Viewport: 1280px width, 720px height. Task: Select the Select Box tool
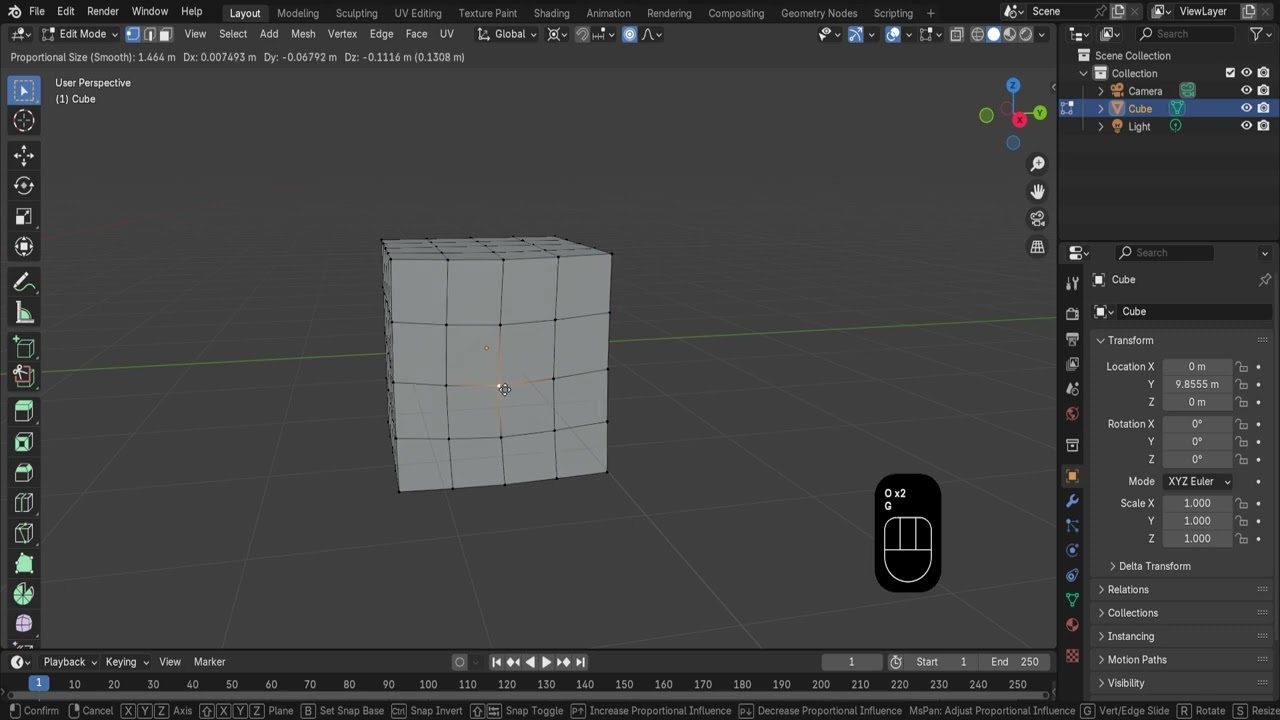pyautogui.click(x=24, y=90)
